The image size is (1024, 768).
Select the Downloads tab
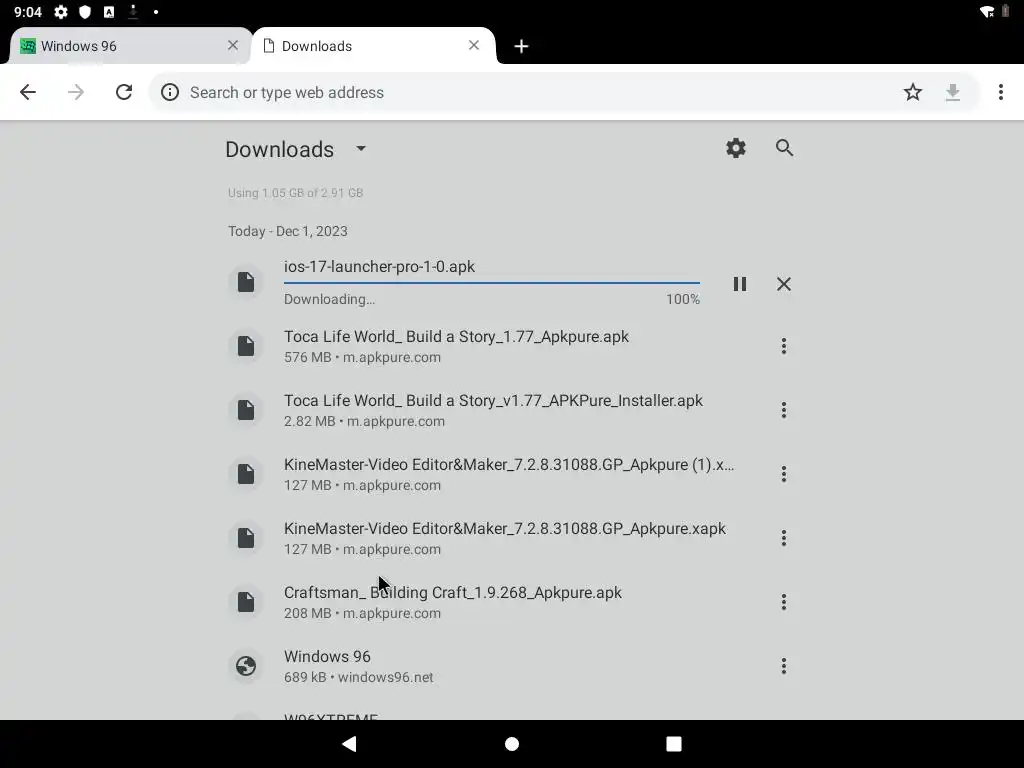[x=372, y=46]
